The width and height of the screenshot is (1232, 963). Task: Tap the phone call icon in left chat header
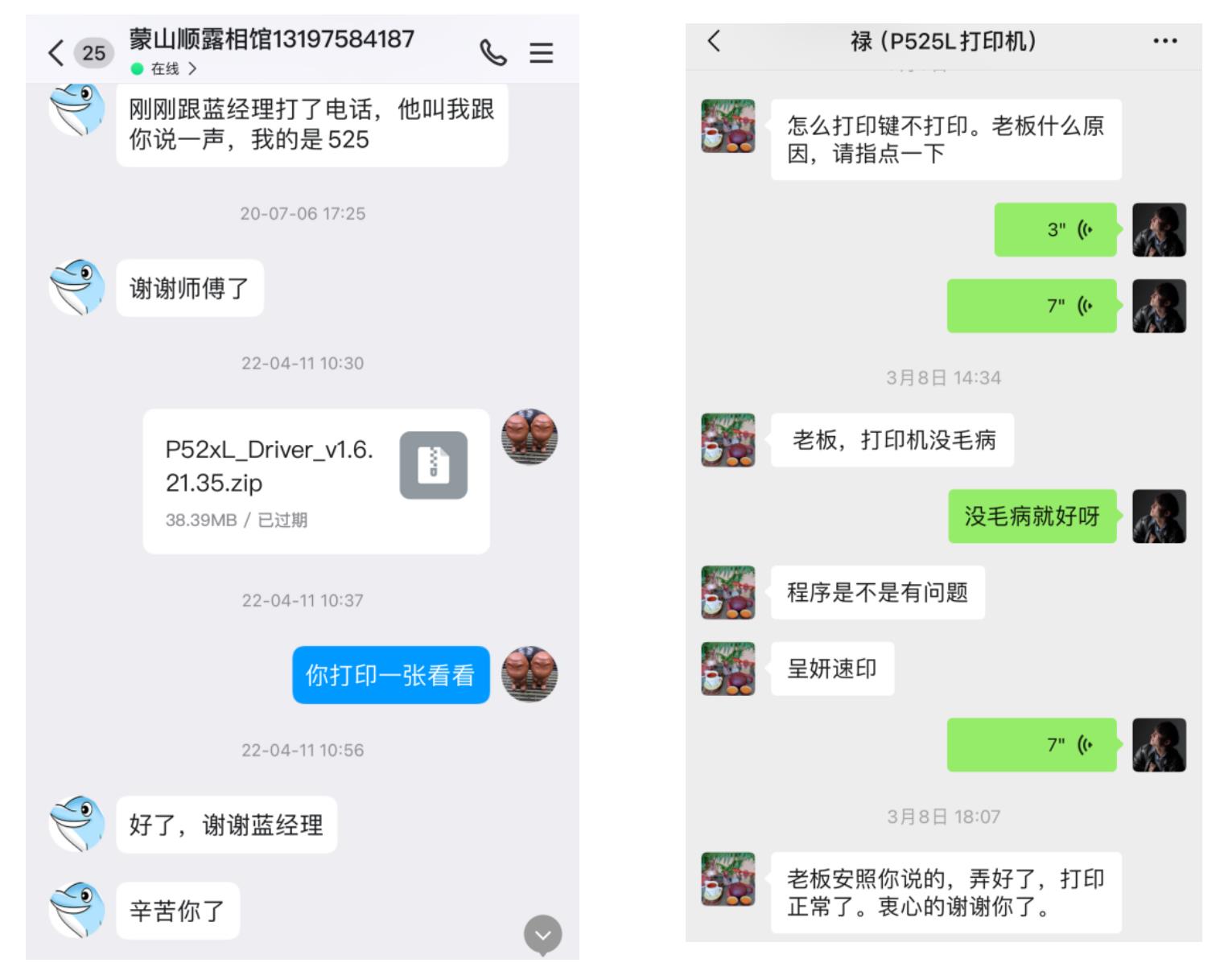click(493, 52)
